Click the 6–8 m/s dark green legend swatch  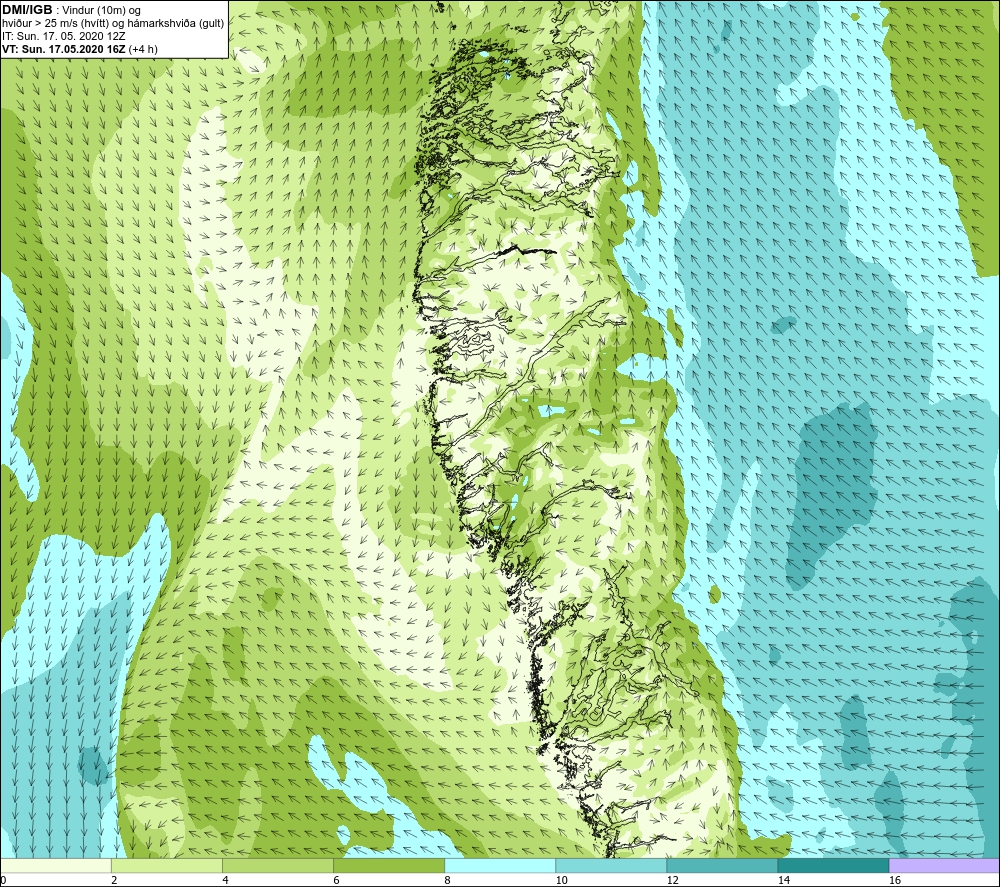pyautogui.click(x=388, y=866)
